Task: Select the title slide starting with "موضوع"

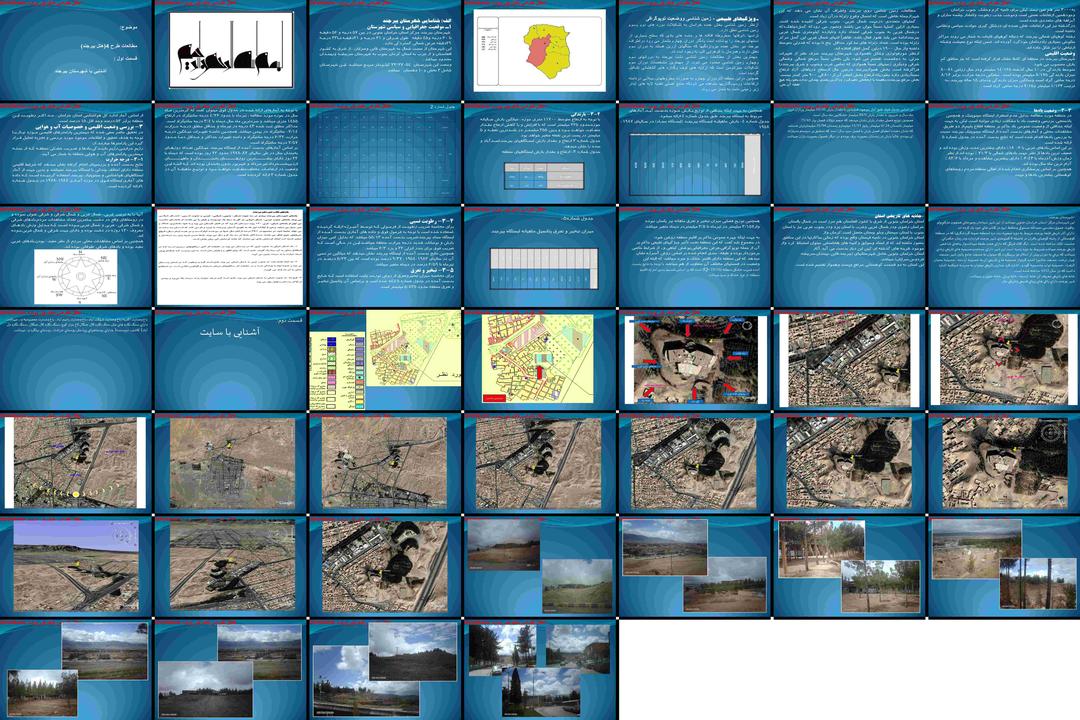Action: coord(76,51)
